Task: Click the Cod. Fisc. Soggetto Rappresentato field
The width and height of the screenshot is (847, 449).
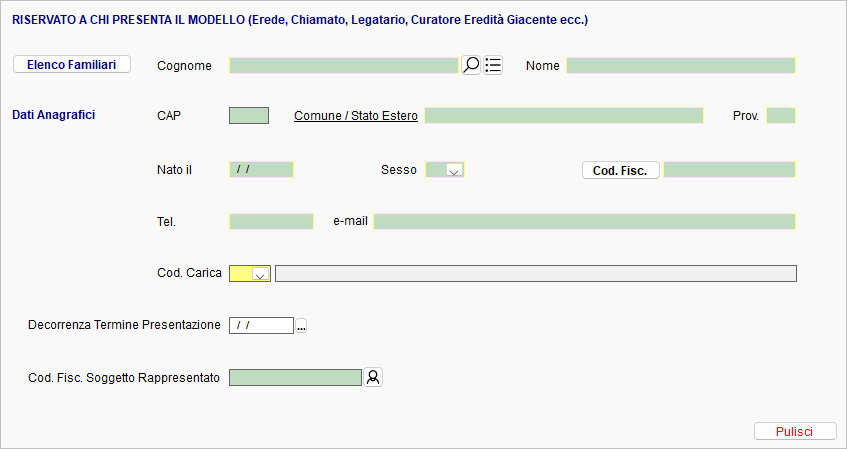Action: pos(295,378)
